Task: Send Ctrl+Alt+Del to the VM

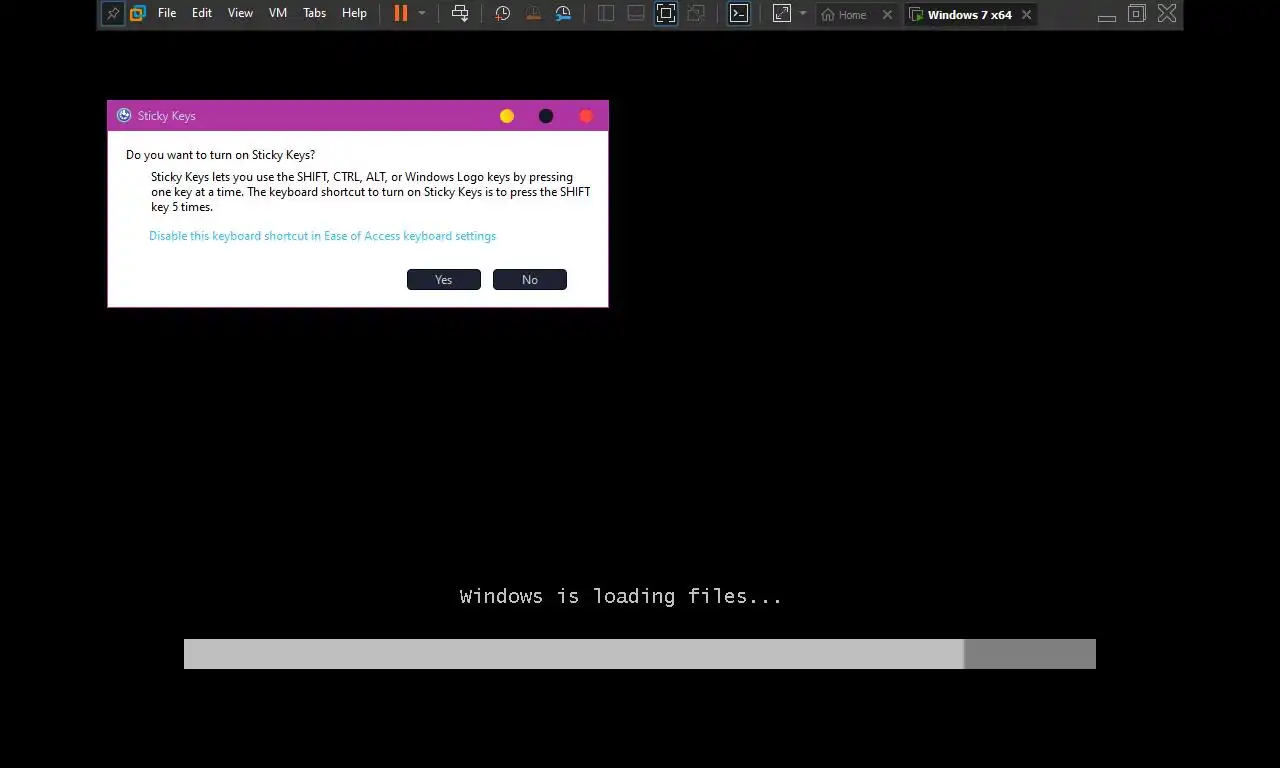Action: click(x=460, y=14)
